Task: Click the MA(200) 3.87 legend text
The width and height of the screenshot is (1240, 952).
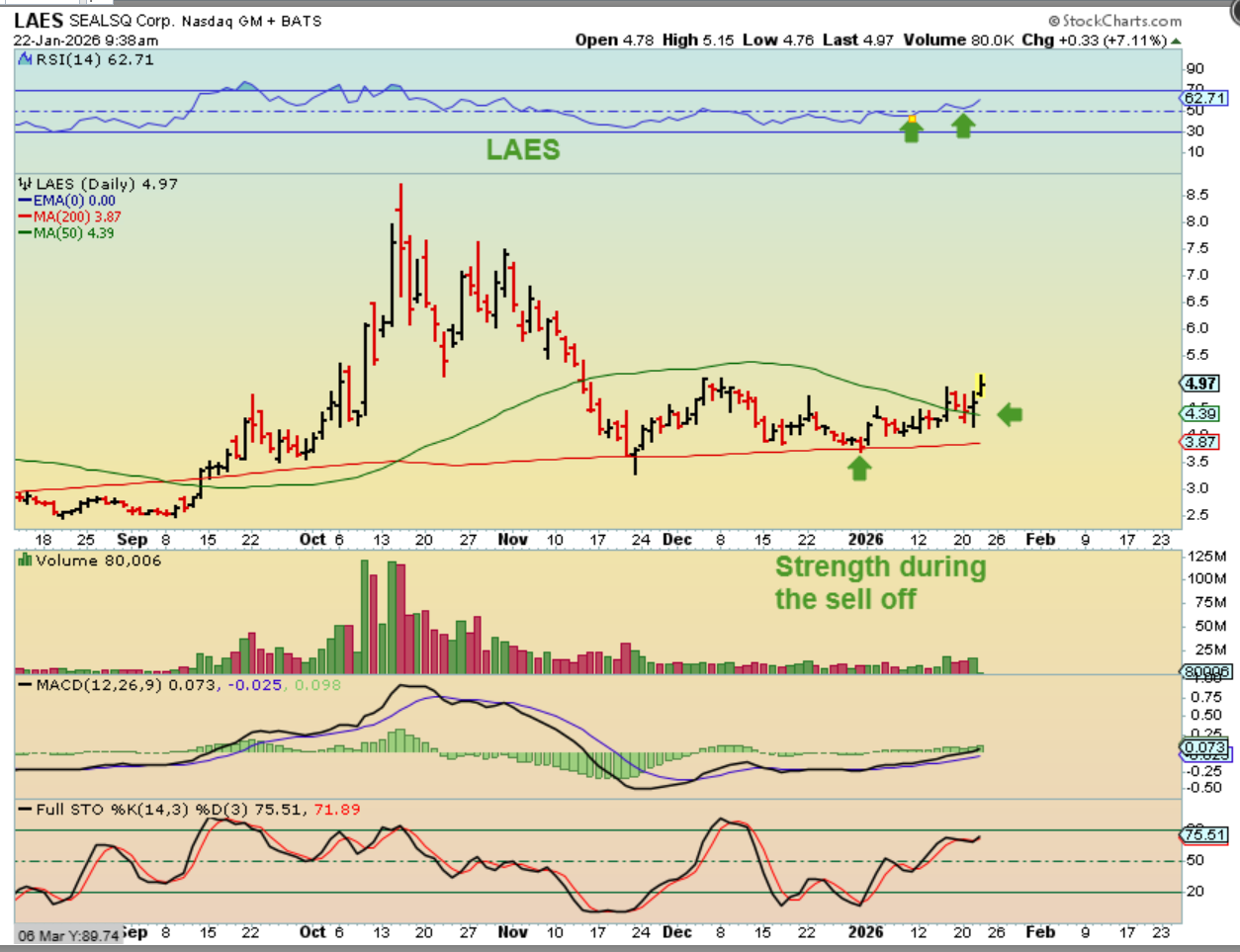Action: (77, 216)
